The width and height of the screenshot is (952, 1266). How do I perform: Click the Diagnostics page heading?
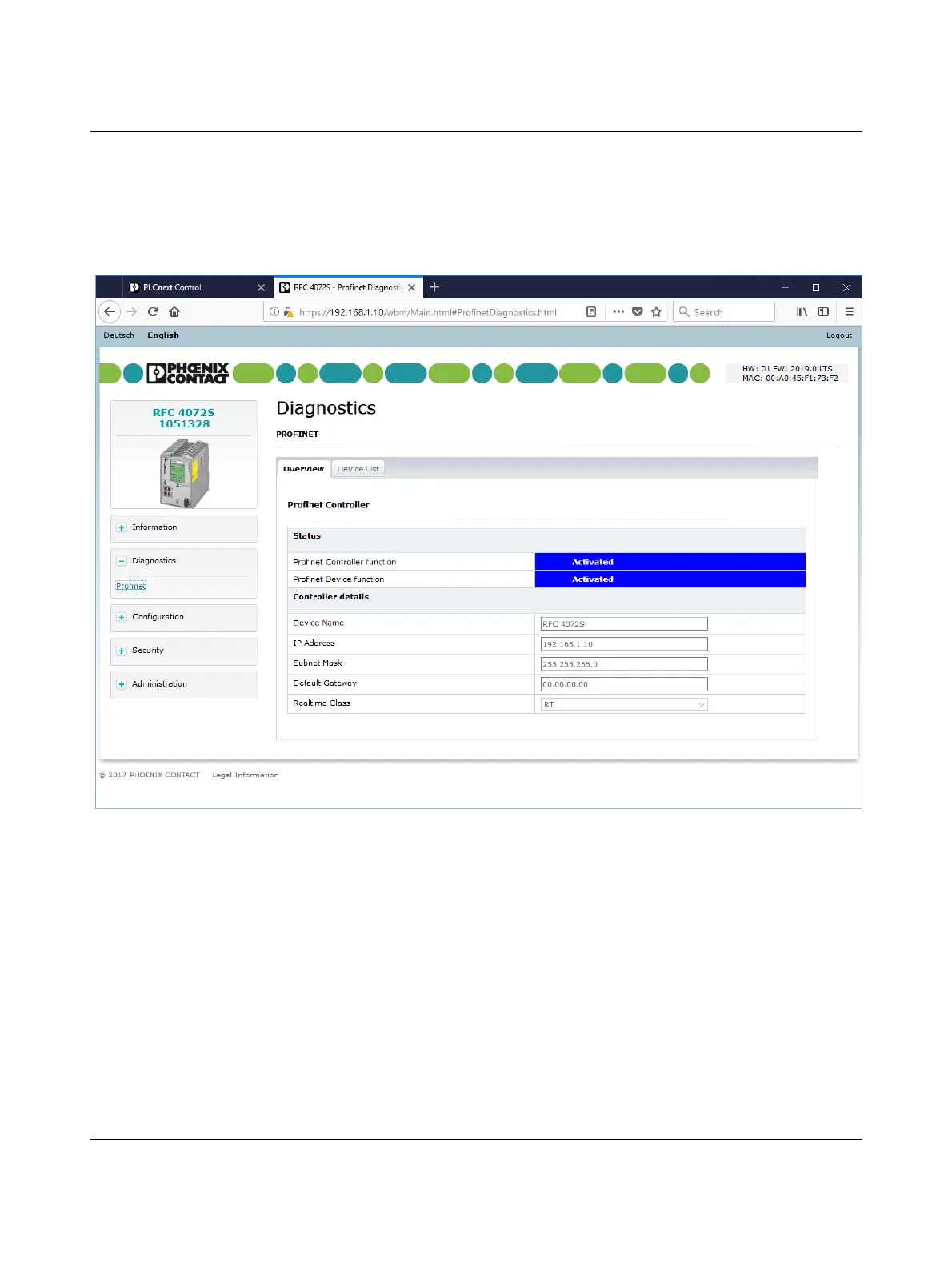click(326, 408)
